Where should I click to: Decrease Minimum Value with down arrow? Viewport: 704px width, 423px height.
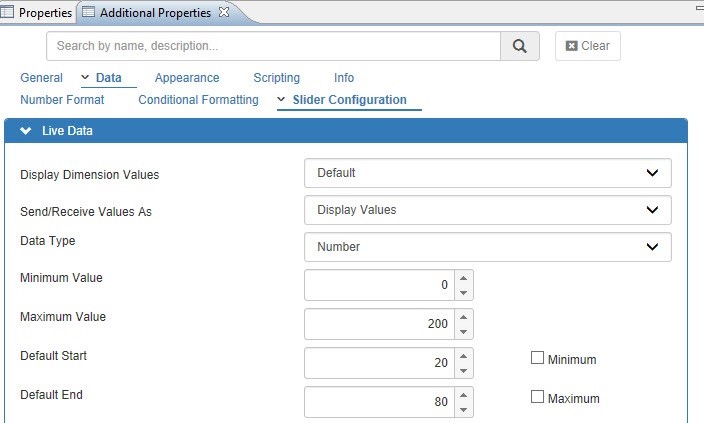pyautogui.click(x=462, y=292)
